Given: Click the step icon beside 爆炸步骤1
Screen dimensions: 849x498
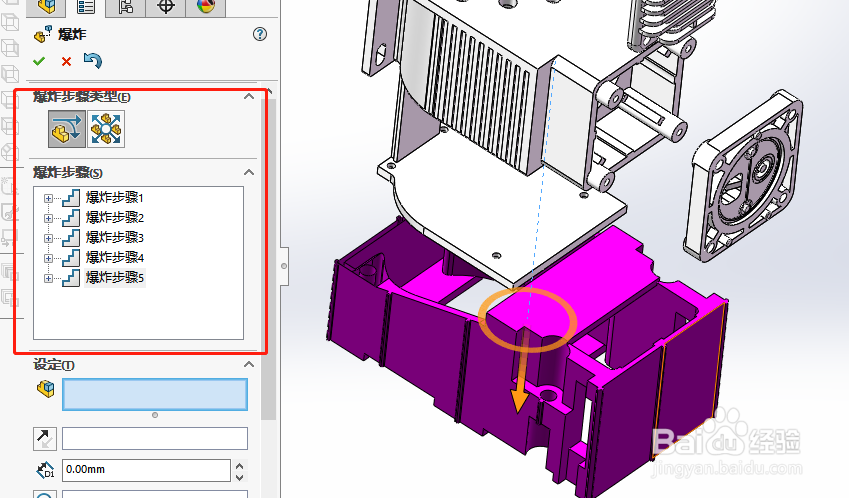Looking at the screenshot, I should 71,198.
